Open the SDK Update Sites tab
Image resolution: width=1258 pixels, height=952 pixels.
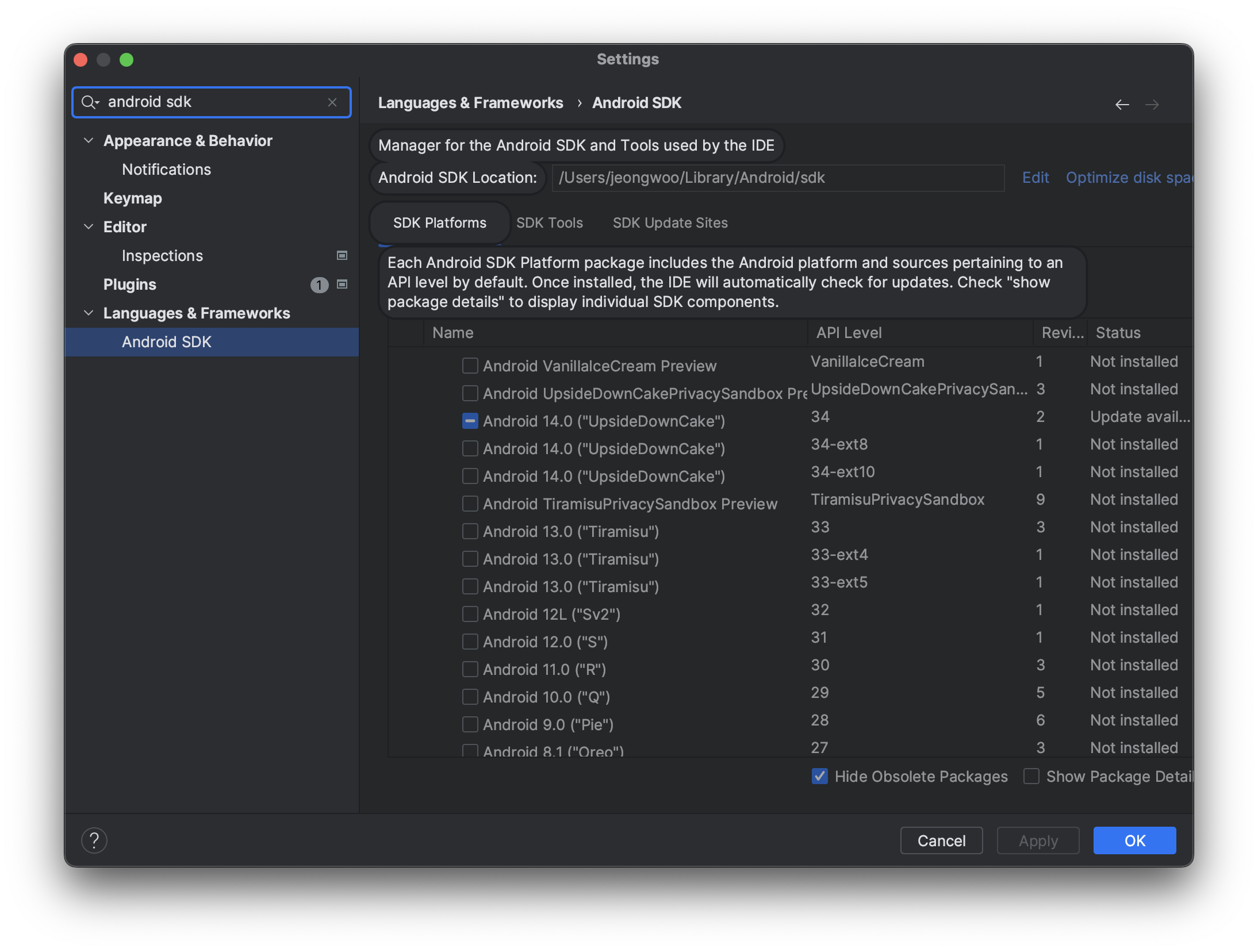(670, 222)
